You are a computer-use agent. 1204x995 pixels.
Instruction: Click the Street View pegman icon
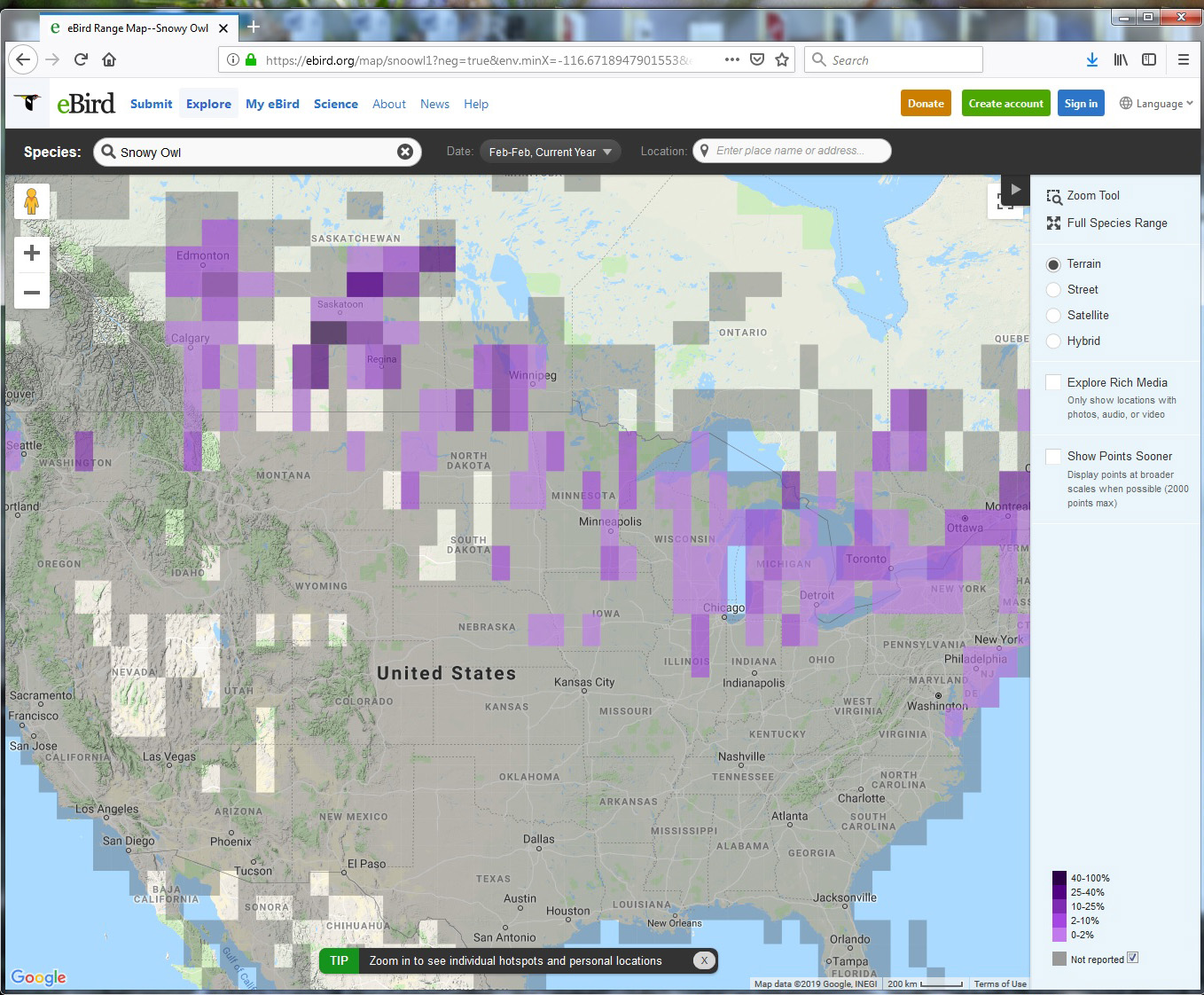click(32, 201)
